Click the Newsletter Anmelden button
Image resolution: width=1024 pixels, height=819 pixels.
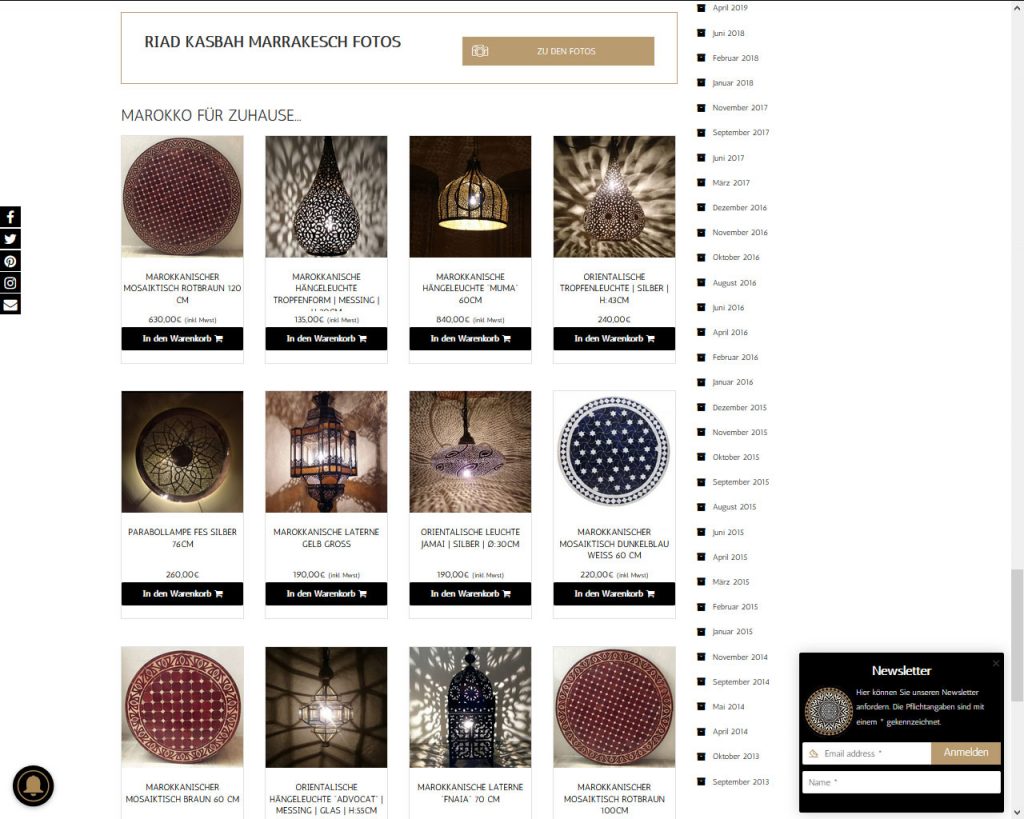[x=966, y=752]
